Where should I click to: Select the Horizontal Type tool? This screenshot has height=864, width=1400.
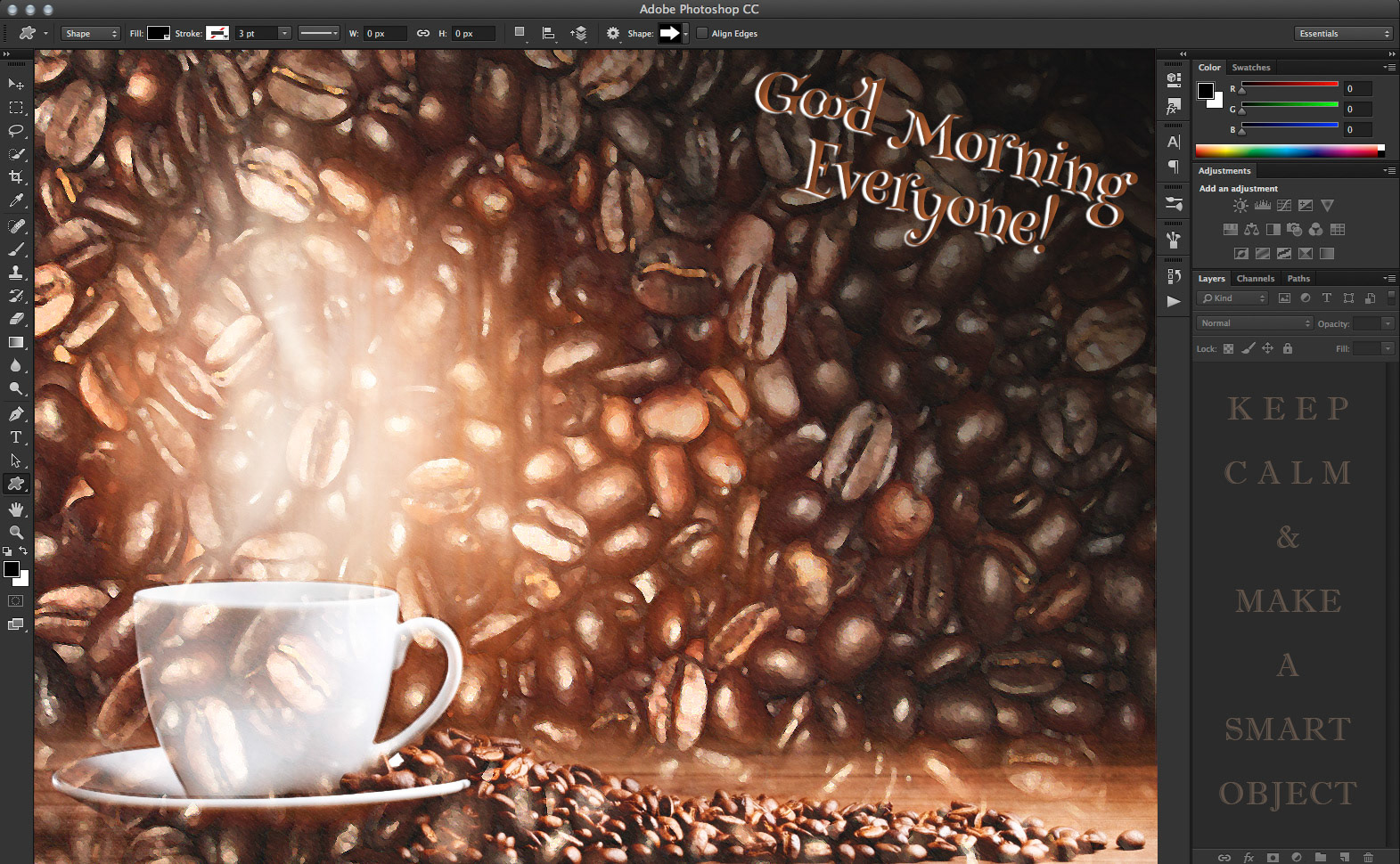coord(16,436)
